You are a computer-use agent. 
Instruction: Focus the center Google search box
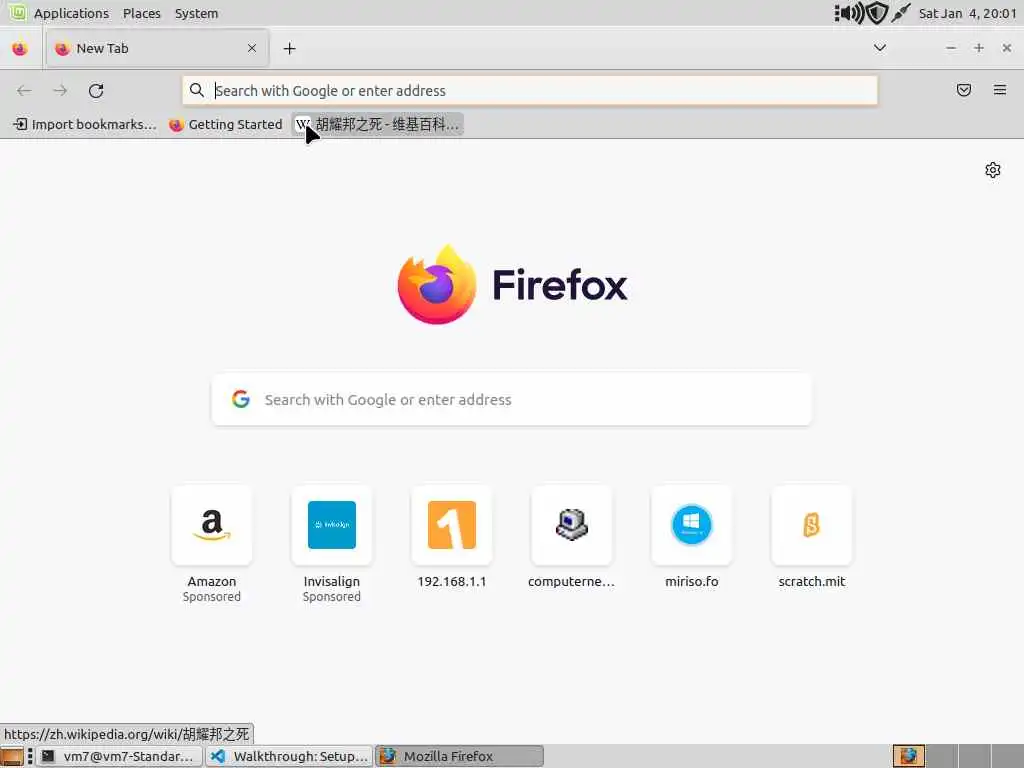pos(512,400)
